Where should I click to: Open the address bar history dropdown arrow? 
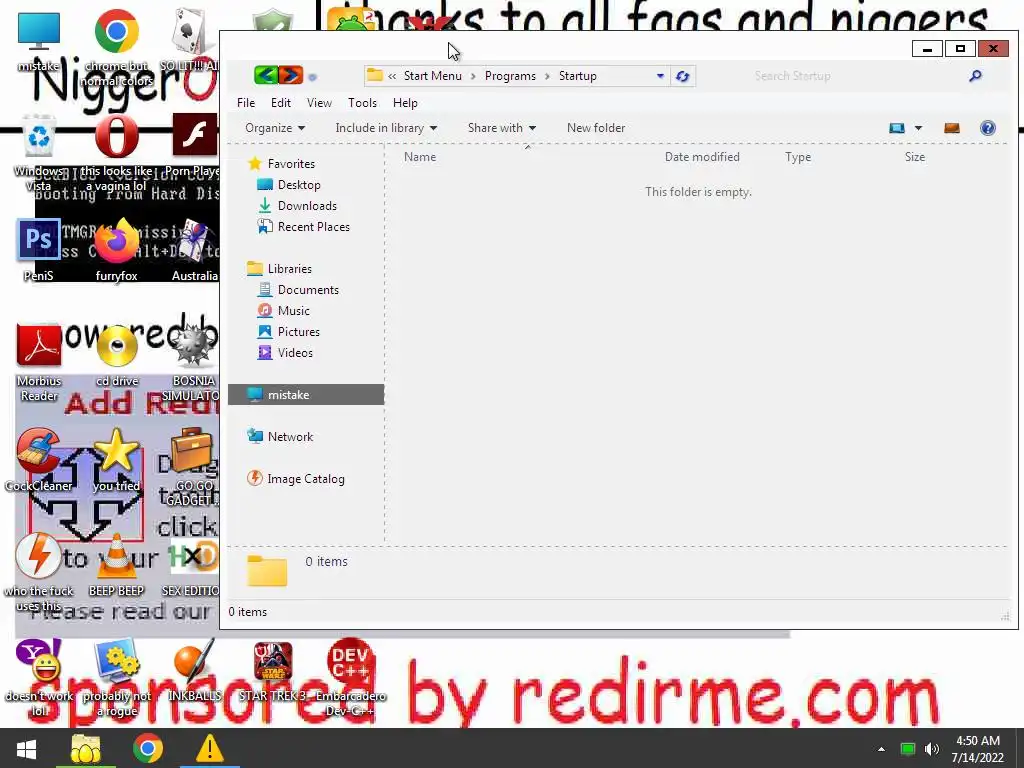(x=660, y=76)
